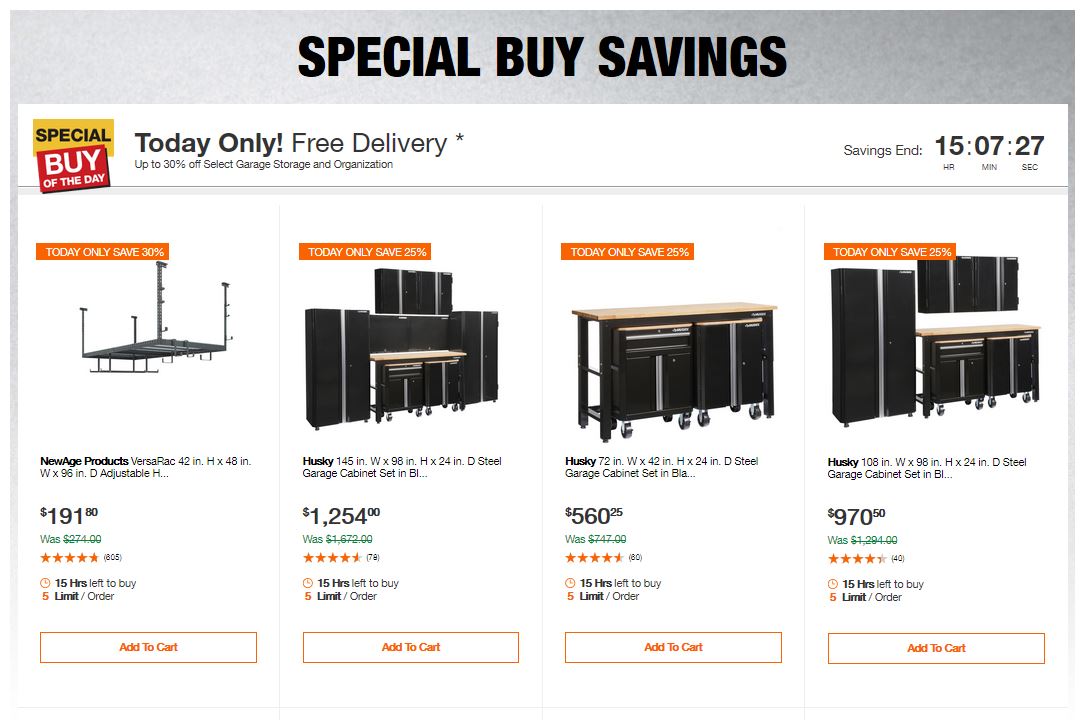Click the Today Only Save 30% banner
1085x720 pixels.
(x=101, y=252)
